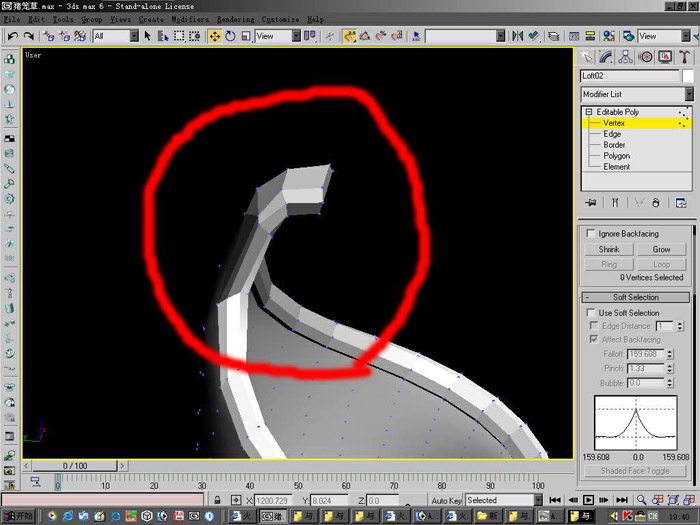Click the object color swatch beside Loft02
Image resolution: width=700 pixels, height=525 pixels.
[688, 76]
